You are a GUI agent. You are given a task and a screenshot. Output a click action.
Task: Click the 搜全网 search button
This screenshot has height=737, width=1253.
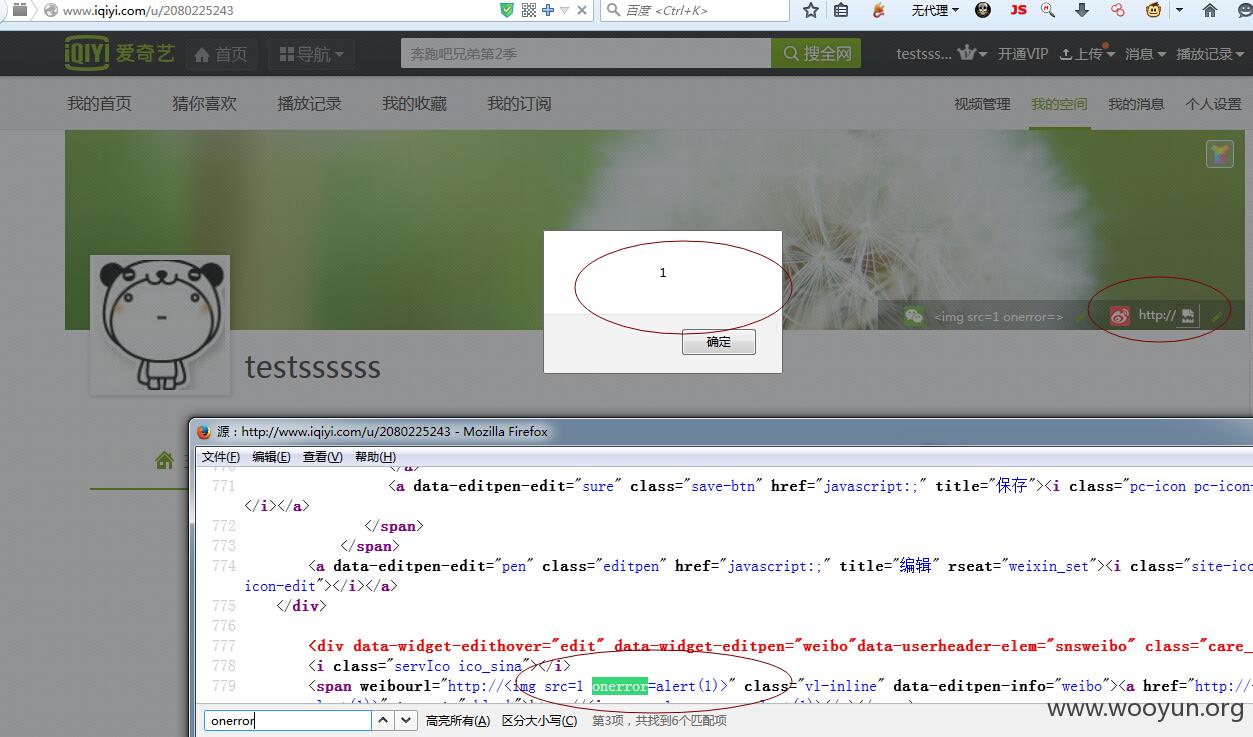817,54
